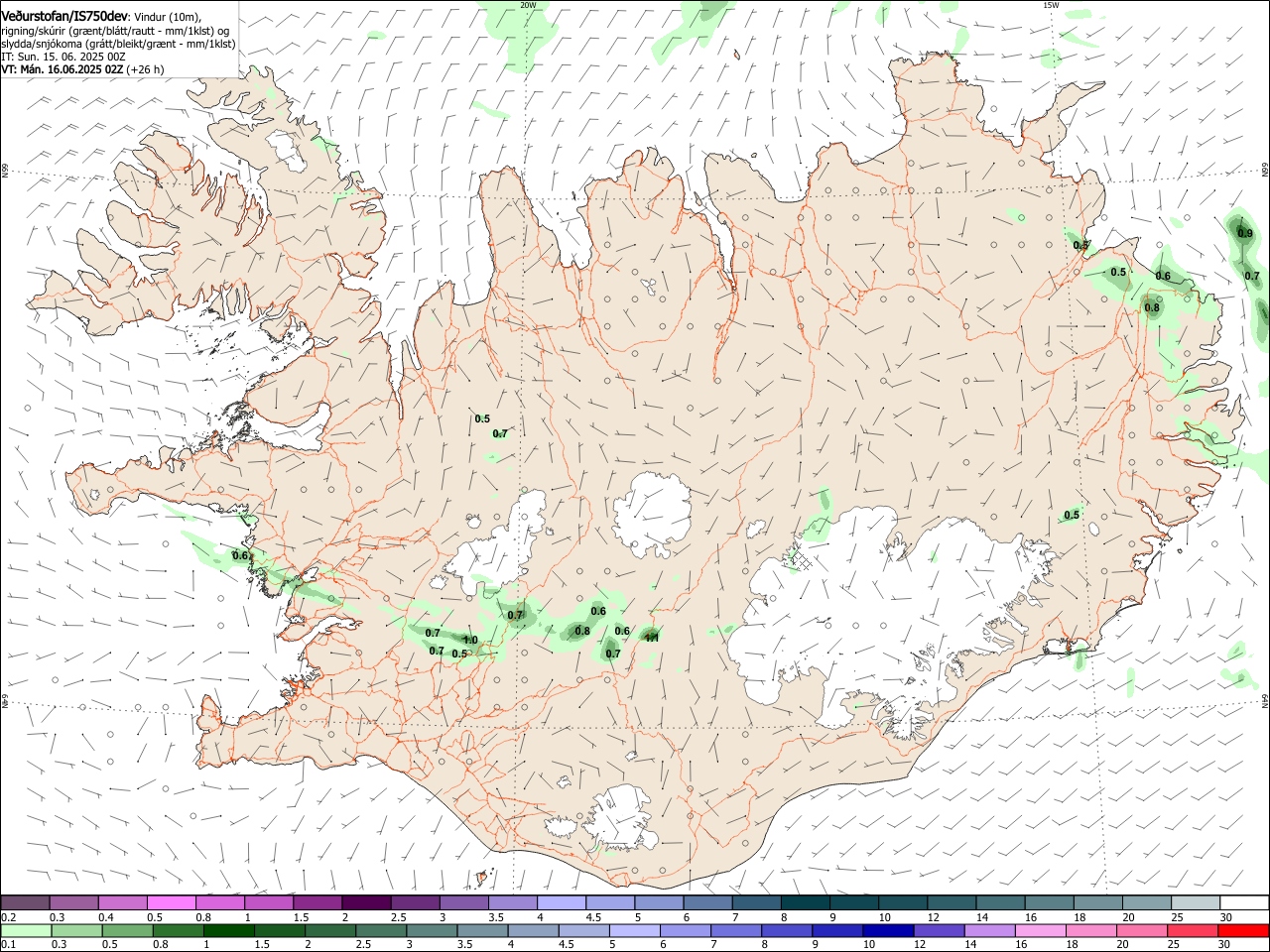Pick the 0.3 mauve swatch in upper legend row
Viewport: 1270px width, 952px height.
pyautogui.click(x=74, y=902)
